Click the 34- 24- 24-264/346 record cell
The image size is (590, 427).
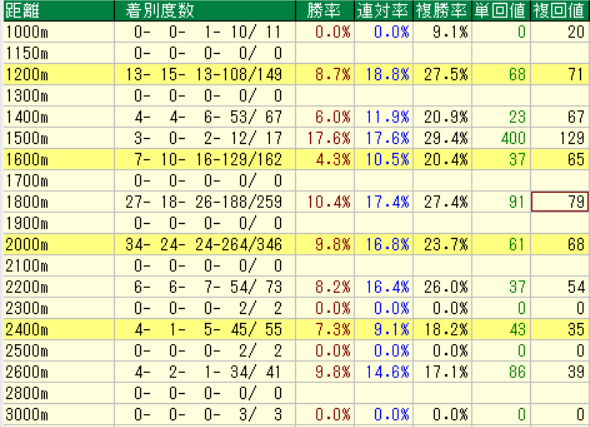click(205, 245)
